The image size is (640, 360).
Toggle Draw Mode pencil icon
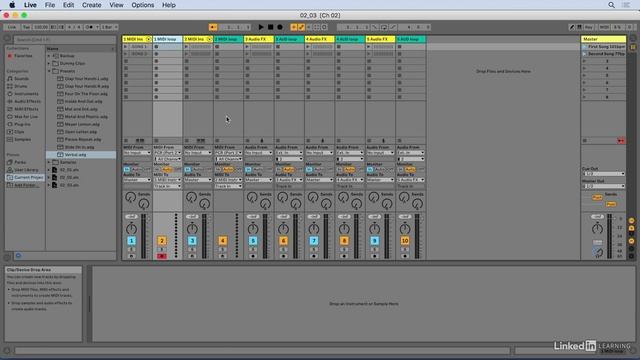point(572,27)
